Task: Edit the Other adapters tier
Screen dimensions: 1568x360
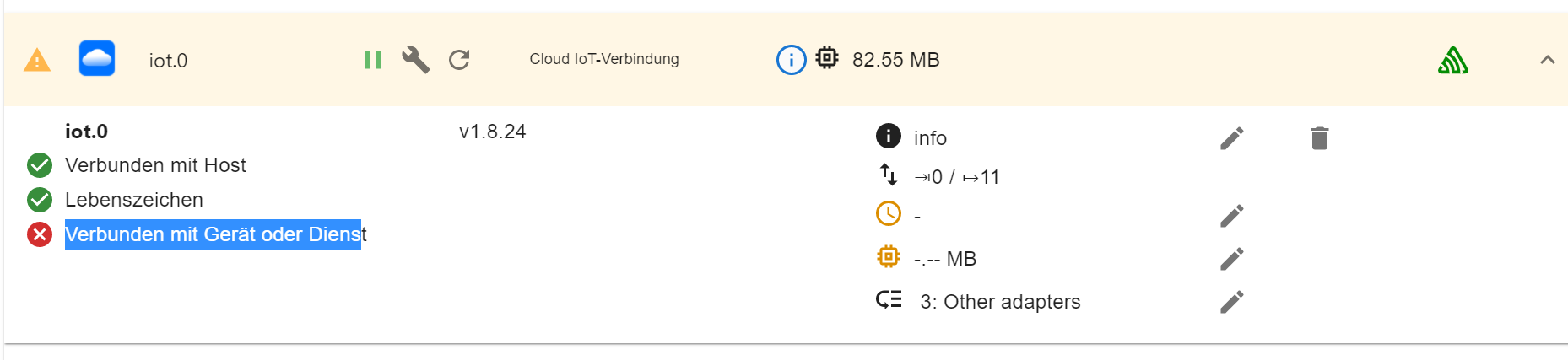Action: pyautogui.click(x=1231, y=302)
